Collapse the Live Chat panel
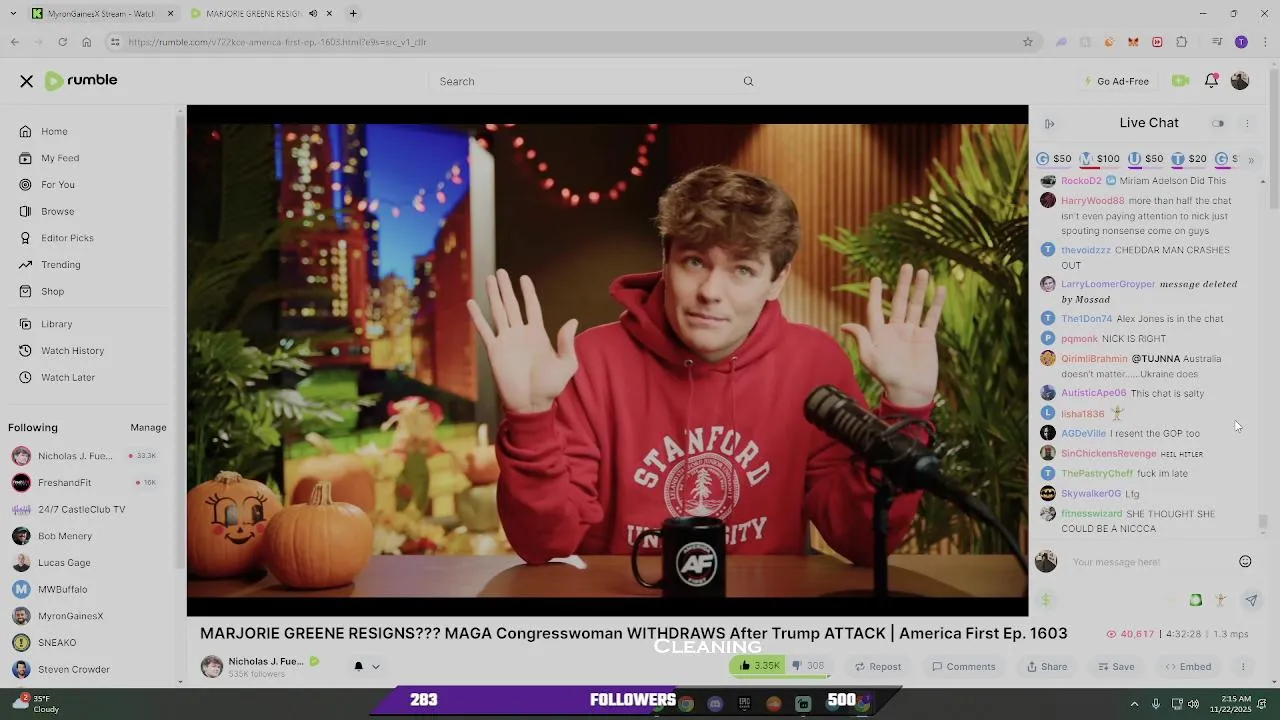This screenshot has height=720, width=1280. (1049, 124)
